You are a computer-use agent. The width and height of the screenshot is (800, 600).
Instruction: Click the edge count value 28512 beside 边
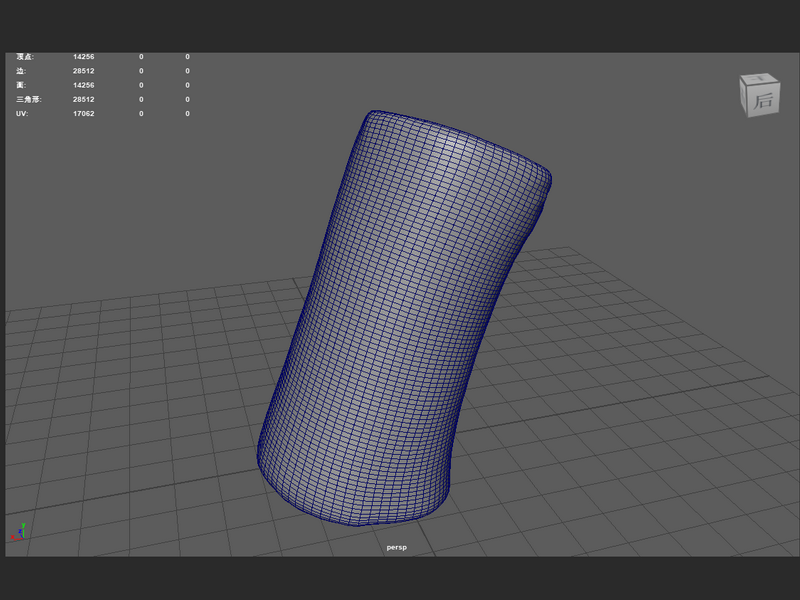tap(84, 71)
